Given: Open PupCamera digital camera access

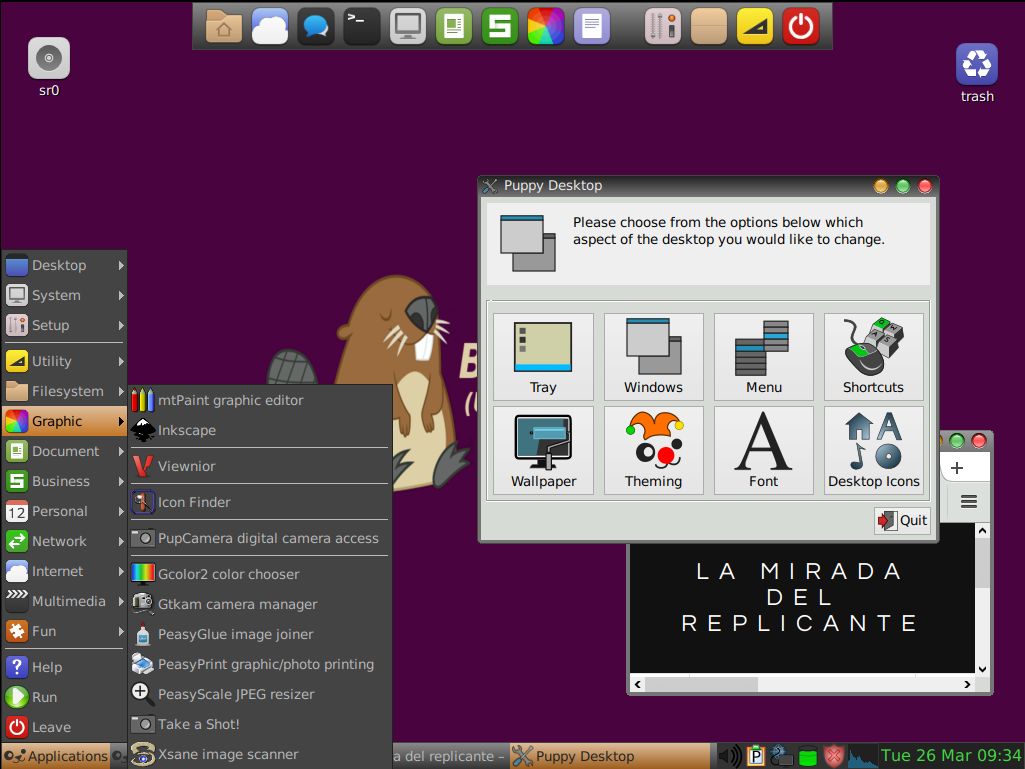Looking at the screenshot, I should coord(260,538).
